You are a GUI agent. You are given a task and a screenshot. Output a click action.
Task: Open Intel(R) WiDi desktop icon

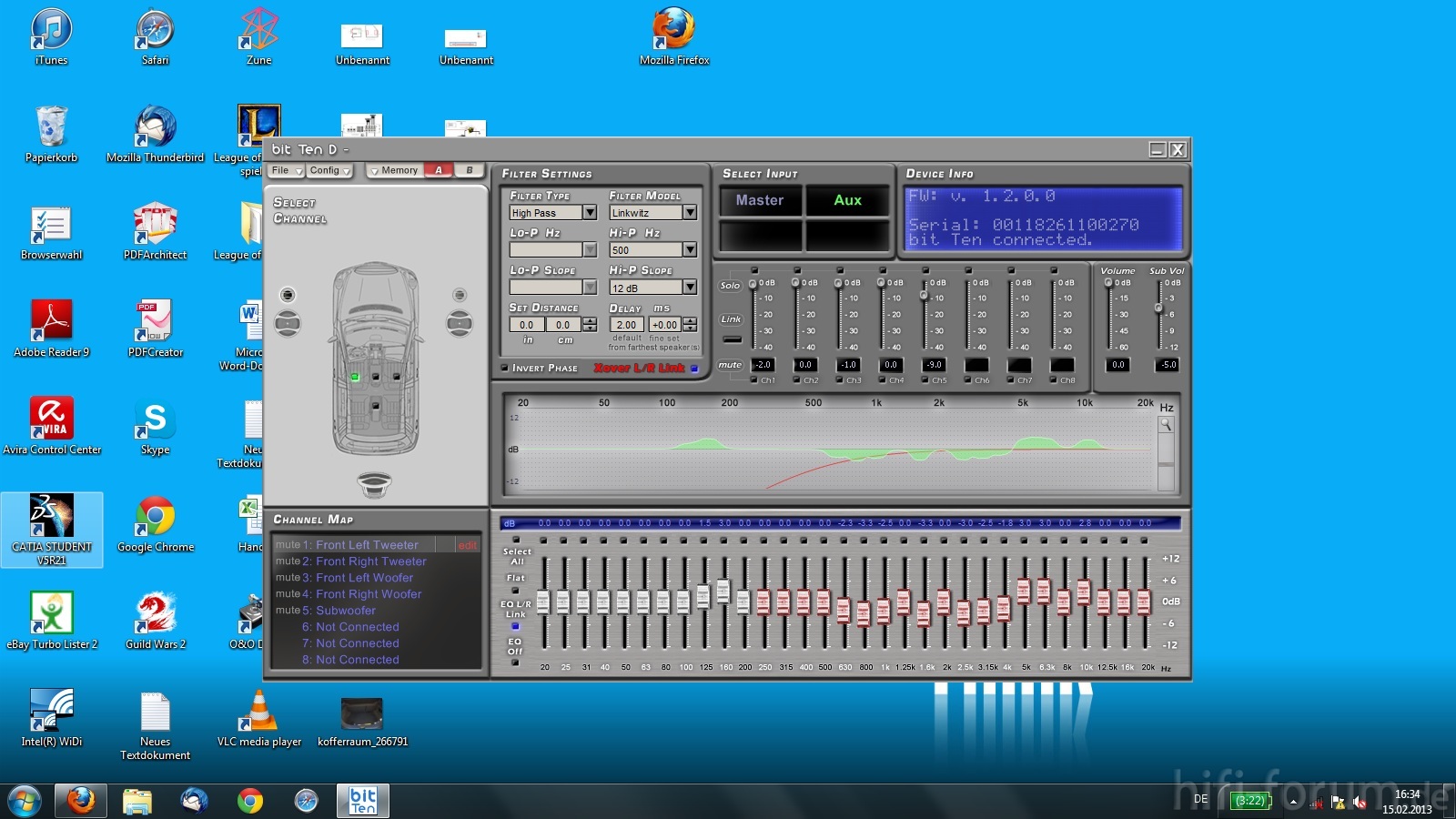click(x=52, y=718)
